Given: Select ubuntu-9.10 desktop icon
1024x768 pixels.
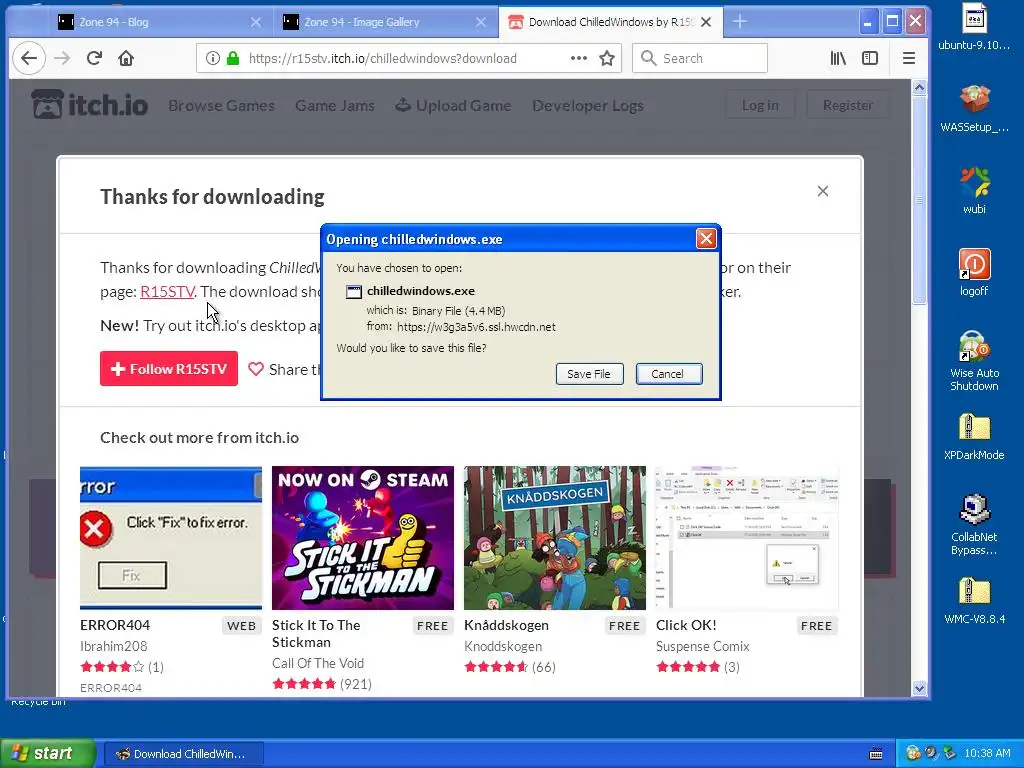Looking at the screenshot, I should [x=974, y=27].
